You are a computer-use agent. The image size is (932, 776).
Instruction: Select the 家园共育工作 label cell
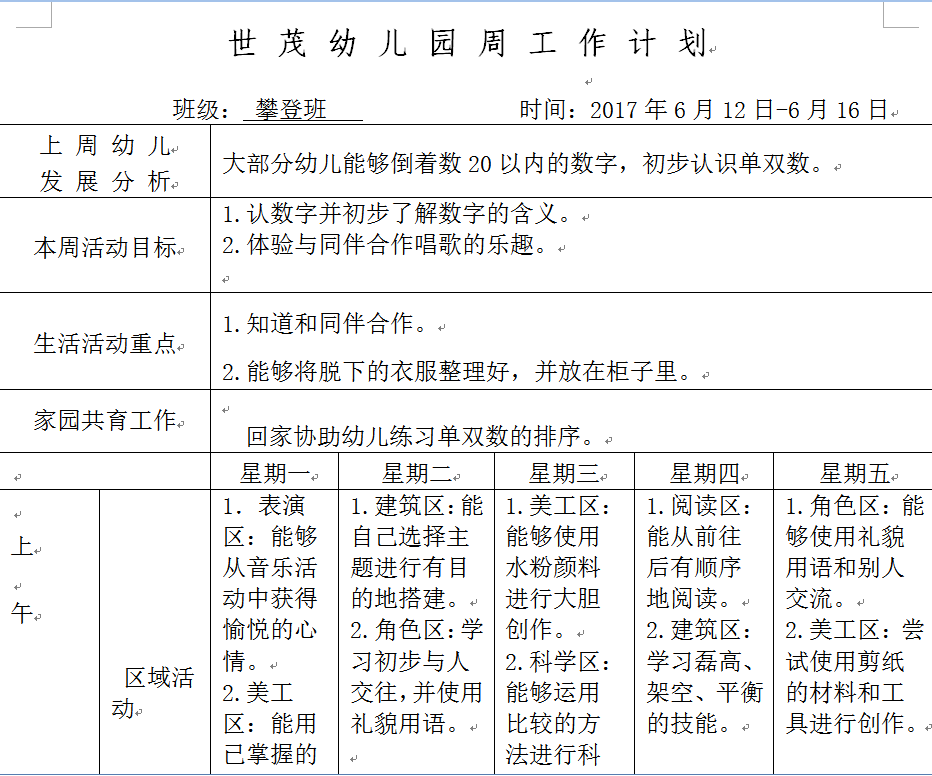click(105, 421)
